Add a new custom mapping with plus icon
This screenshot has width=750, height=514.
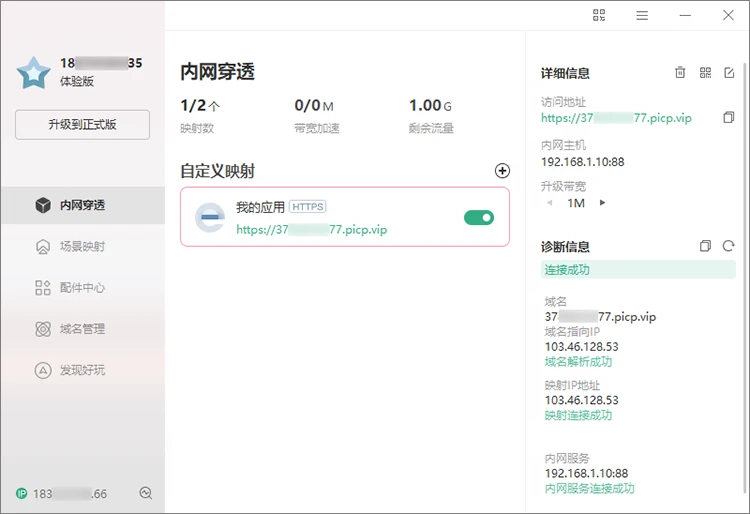502,171
